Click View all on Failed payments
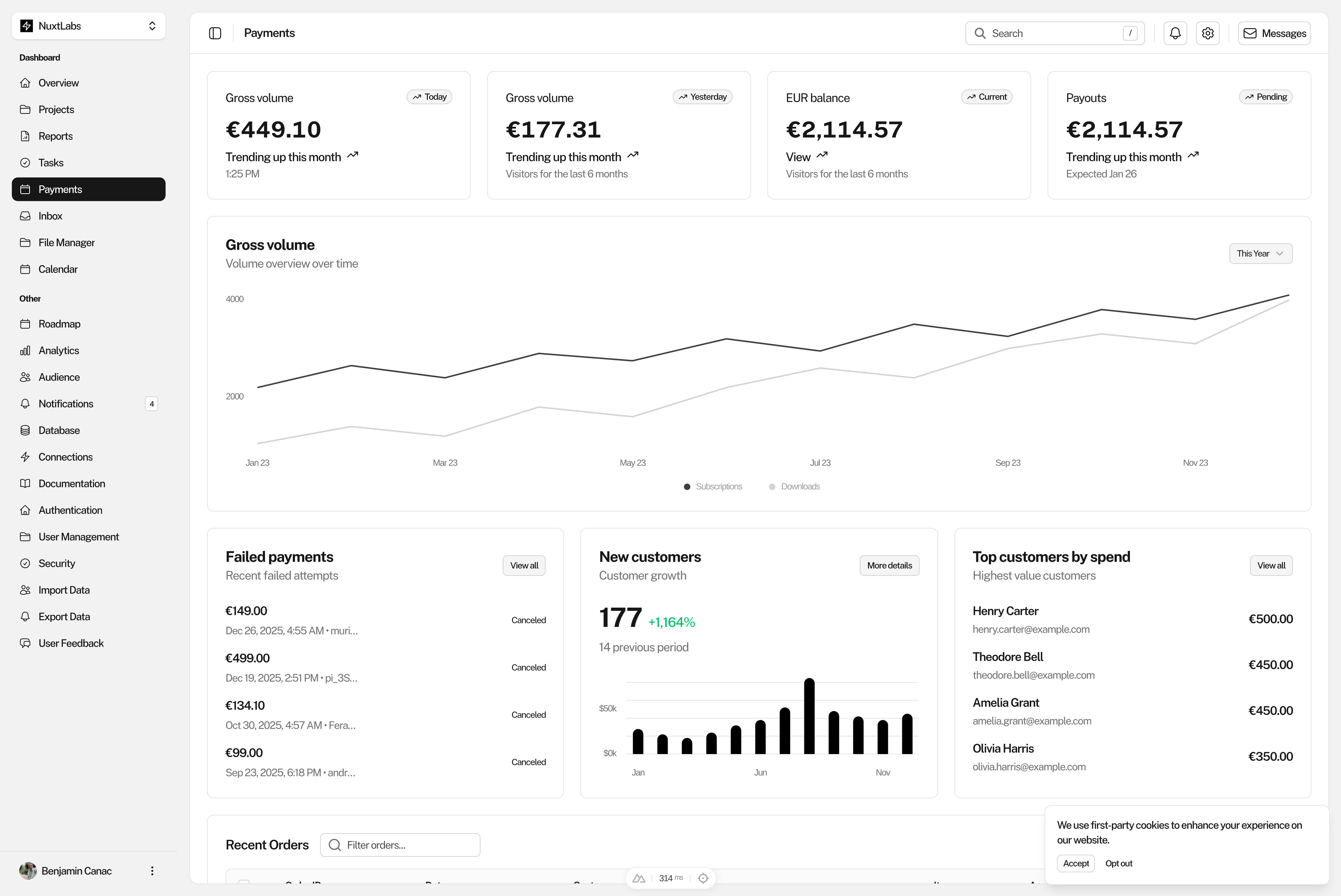1341x896 pixels. click(523, 566)
